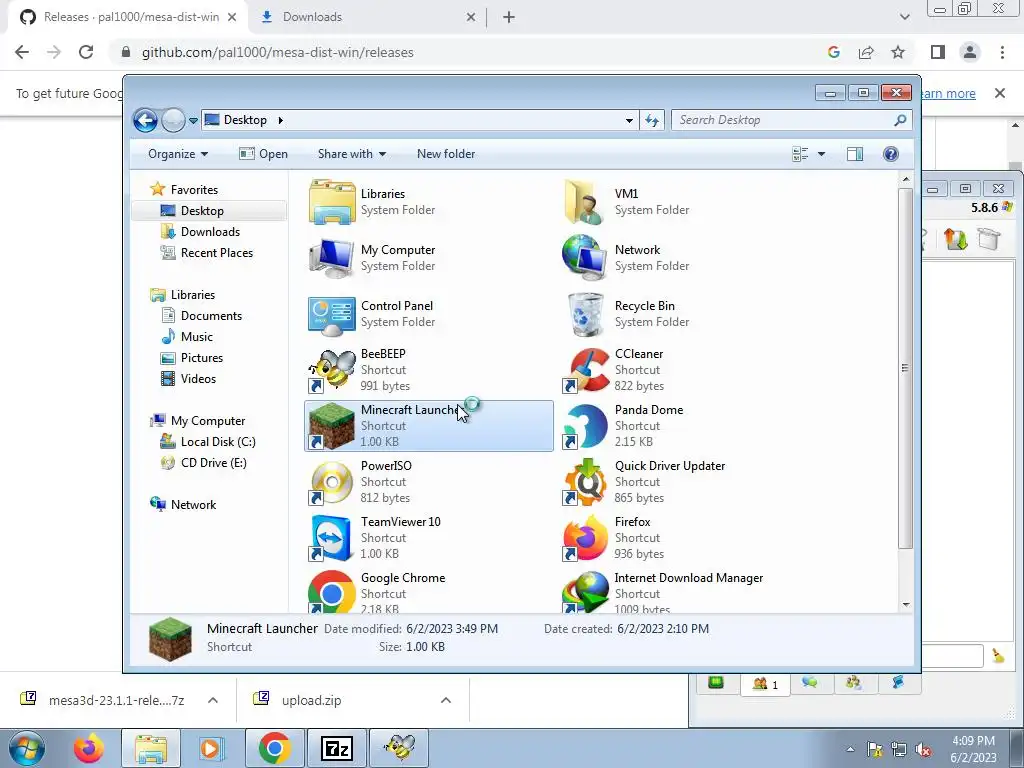Screen dimensions: 1024x768
Task: Switch to the Downloads browser tab
Action: 368,17
